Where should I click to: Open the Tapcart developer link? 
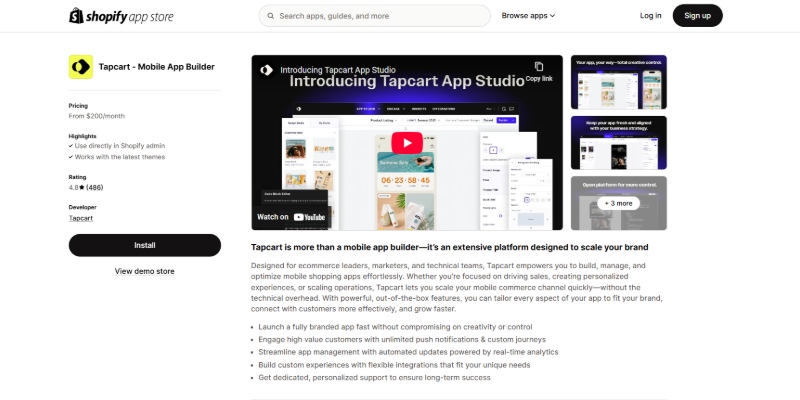(81, 218)
